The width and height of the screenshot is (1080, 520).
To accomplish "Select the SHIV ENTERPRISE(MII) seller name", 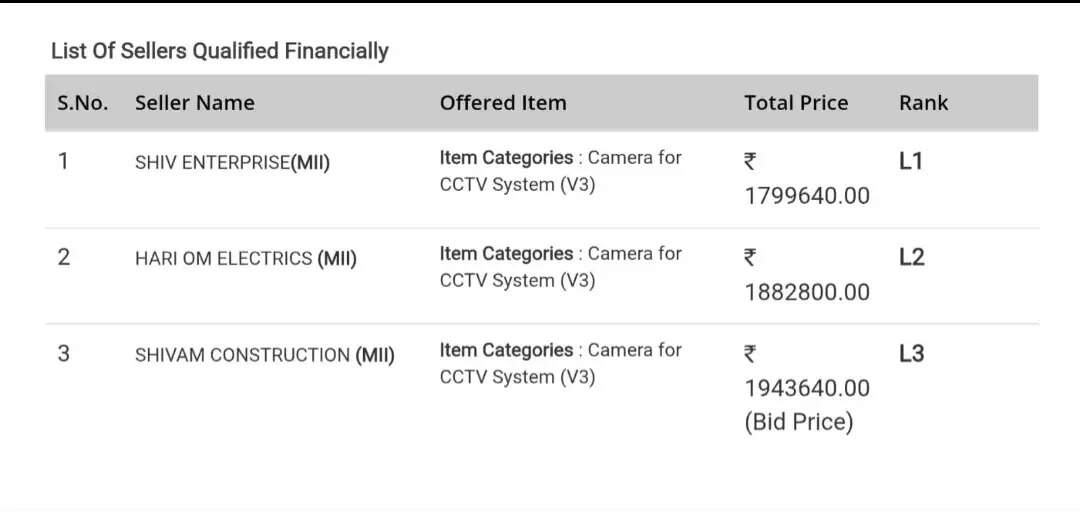I will point(232,163).
